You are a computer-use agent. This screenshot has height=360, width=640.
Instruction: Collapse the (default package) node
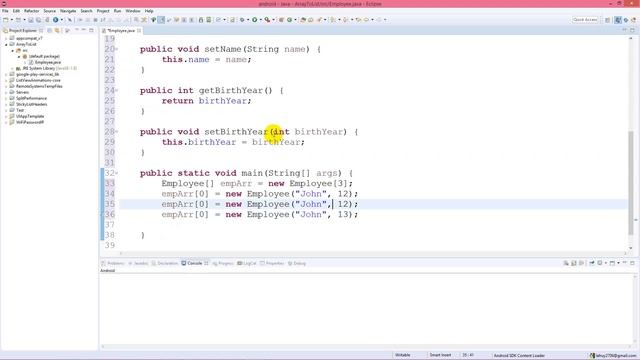pos(19,56)
